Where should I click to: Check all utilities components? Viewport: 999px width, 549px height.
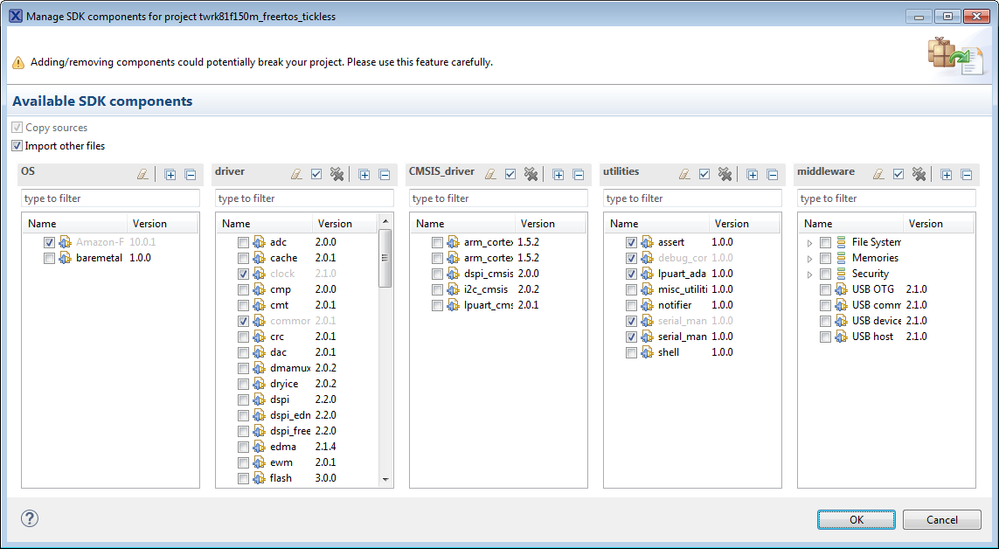[x=704, y=174]
